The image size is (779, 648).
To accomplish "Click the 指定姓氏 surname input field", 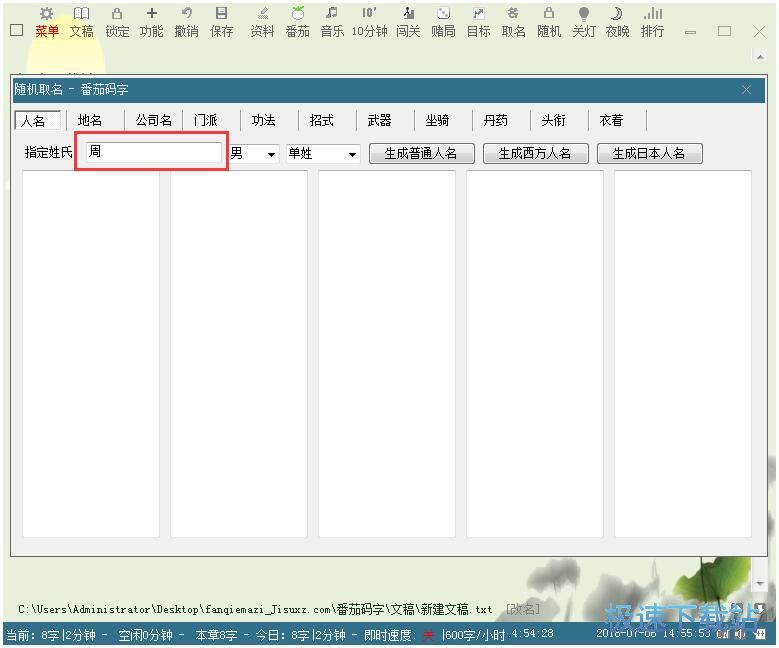I will [153, 152].
